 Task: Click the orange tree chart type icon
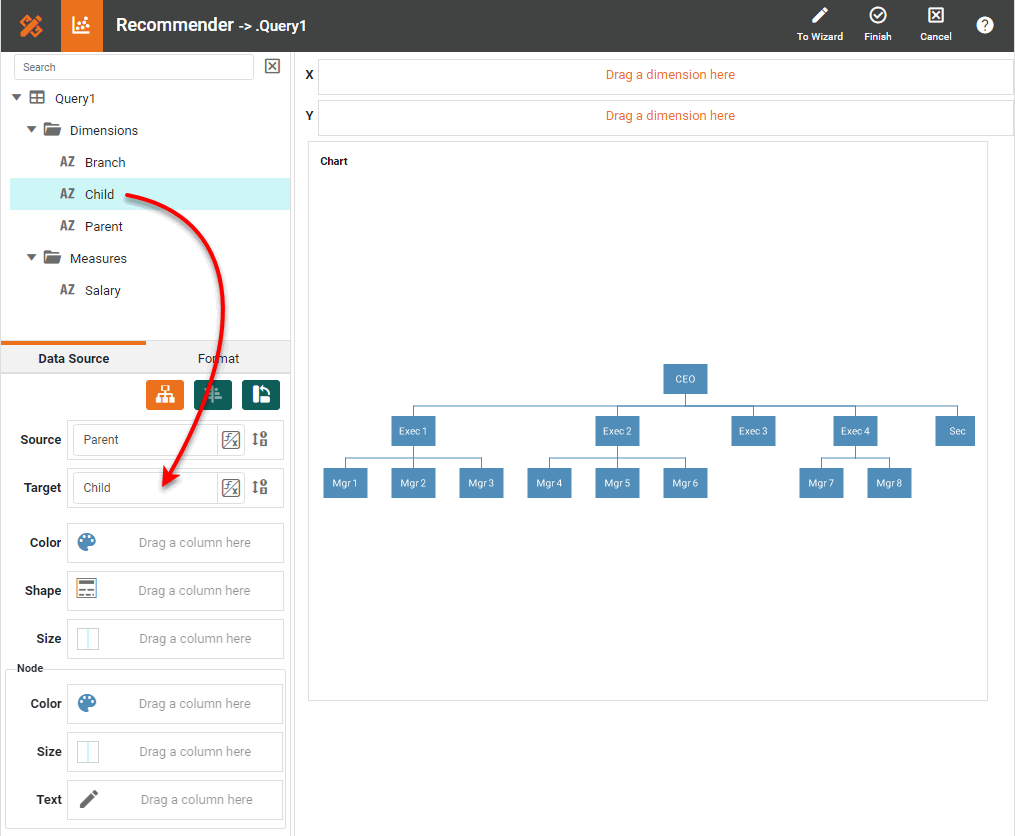165,395
